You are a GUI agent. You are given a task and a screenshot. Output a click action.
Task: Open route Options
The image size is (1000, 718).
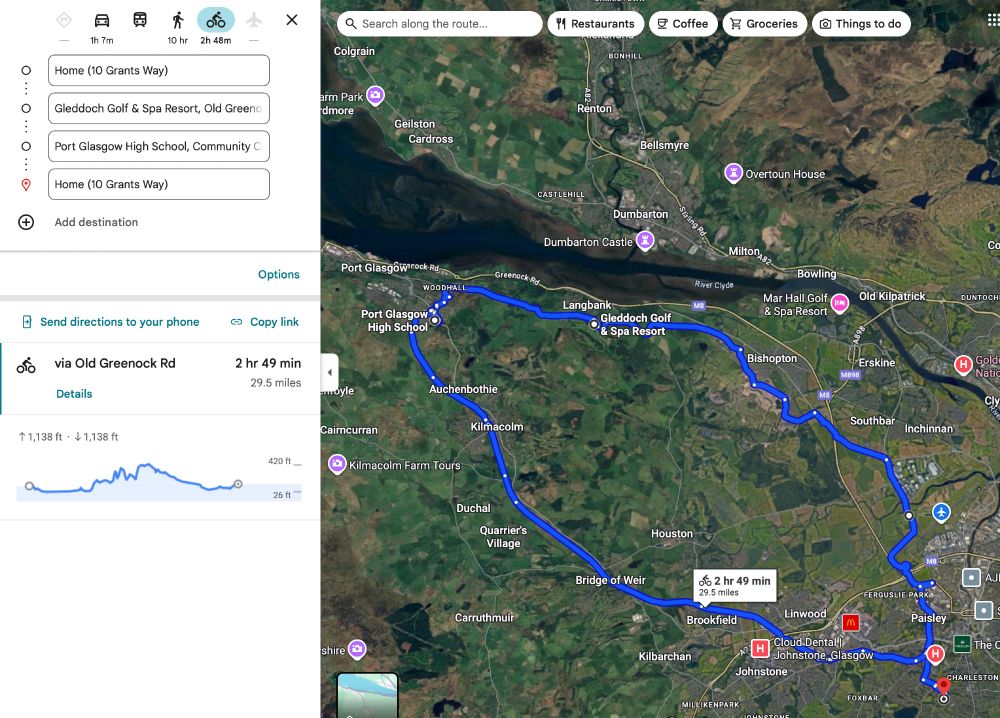point(279,274)
